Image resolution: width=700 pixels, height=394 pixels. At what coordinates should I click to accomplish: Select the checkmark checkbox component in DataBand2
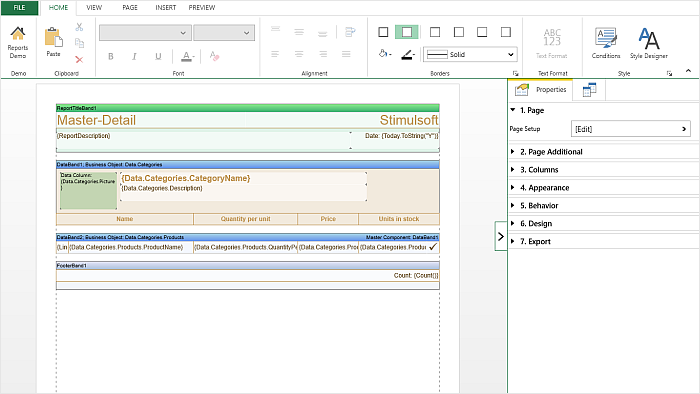(x=433, y=247)
